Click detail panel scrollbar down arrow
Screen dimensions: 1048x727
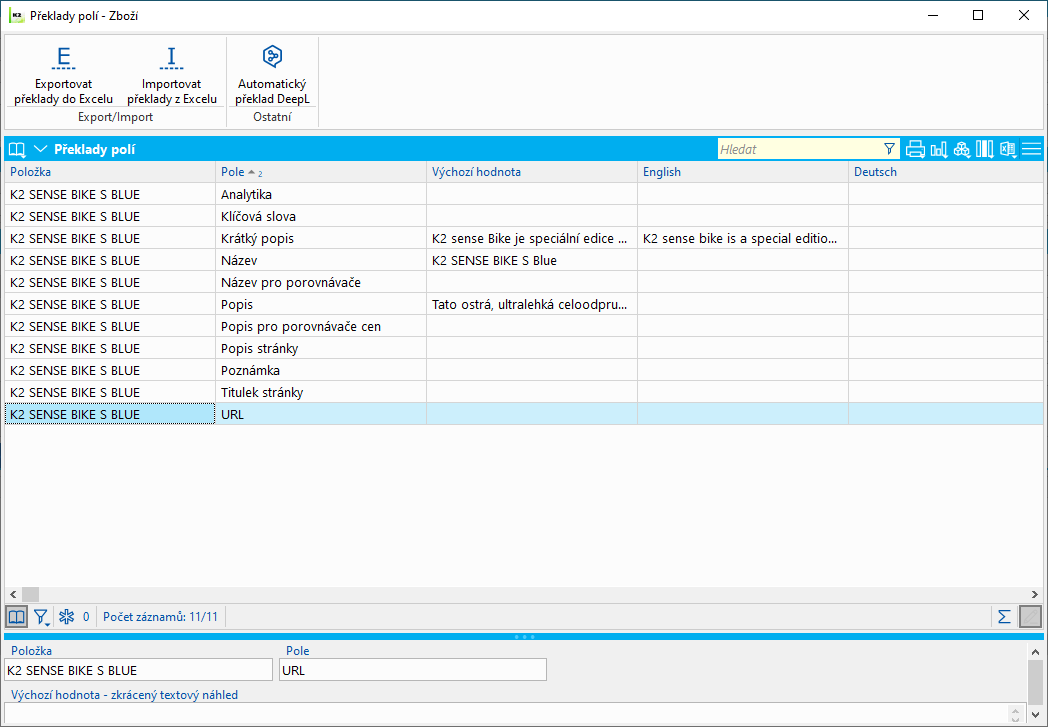coord(1035,716)
